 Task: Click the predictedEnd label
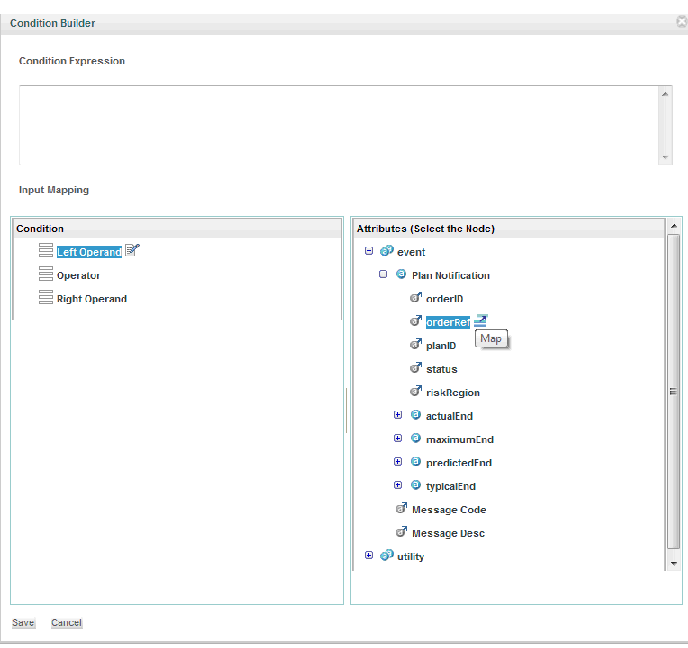coord(459,463)
